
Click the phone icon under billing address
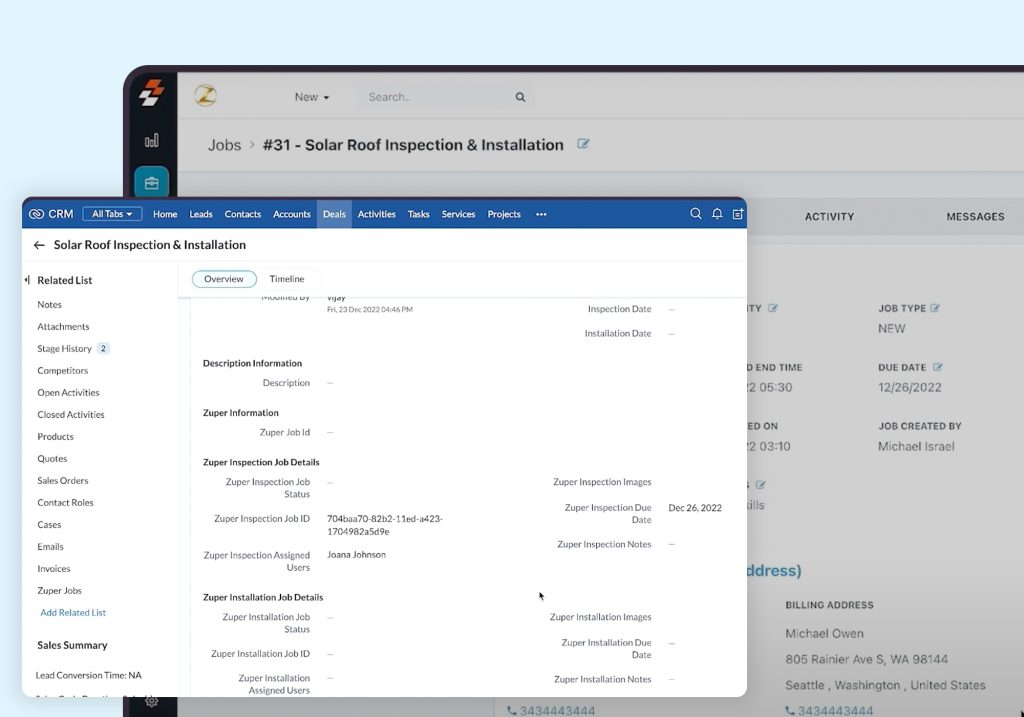point(790,710)
